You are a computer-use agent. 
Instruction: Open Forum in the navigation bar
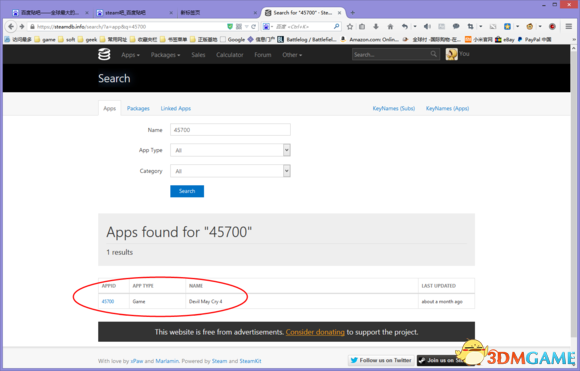click(263, 55)
